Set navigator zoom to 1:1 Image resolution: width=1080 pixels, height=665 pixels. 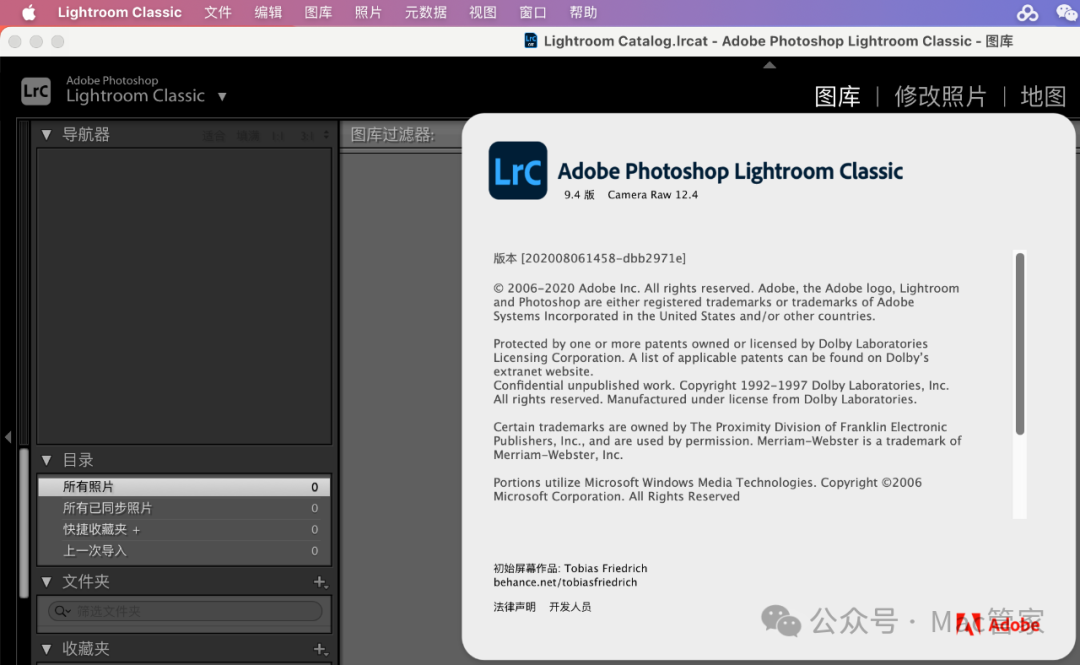click(278, 136)
